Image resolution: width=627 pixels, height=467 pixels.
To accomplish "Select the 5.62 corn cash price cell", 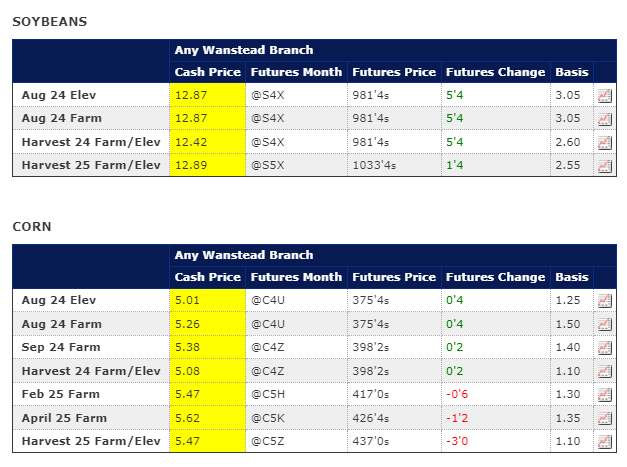I will tap(207, 418).
